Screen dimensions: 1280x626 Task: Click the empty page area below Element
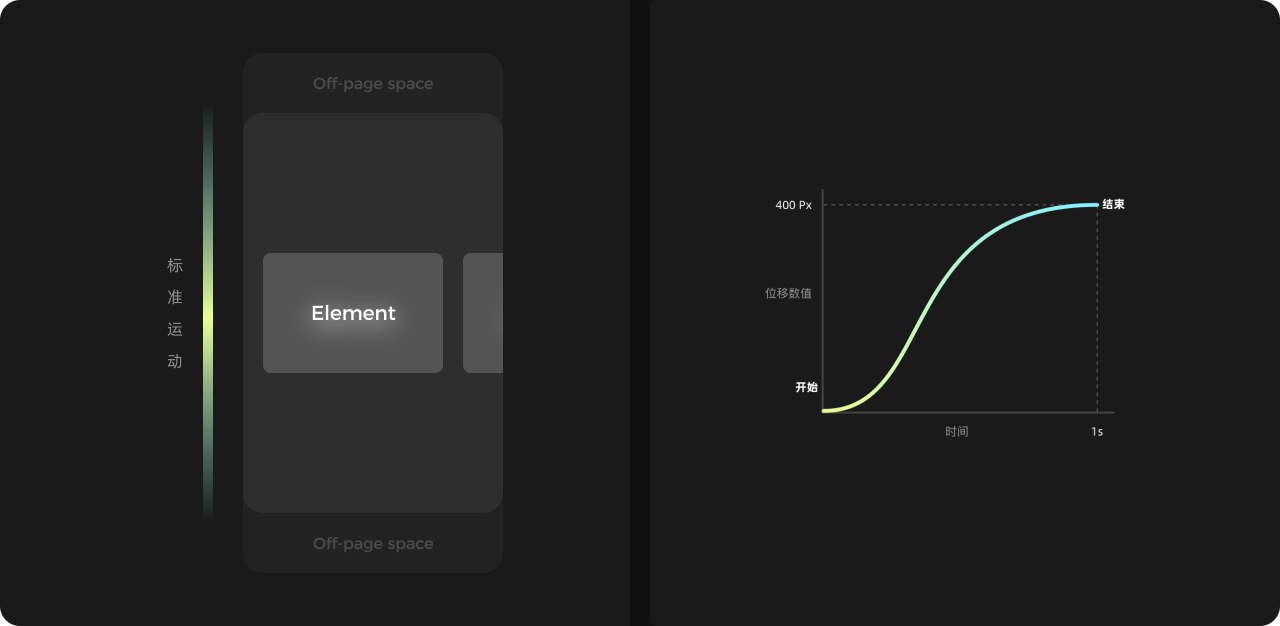373,443
